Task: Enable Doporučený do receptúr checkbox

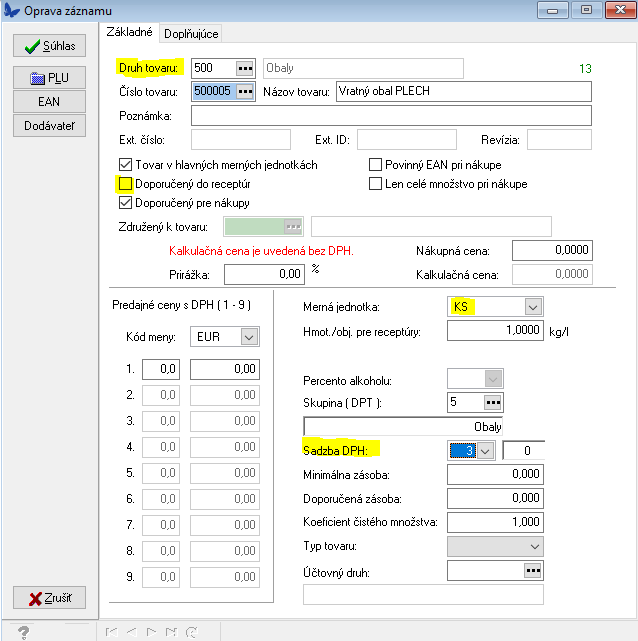Action: 125,184
